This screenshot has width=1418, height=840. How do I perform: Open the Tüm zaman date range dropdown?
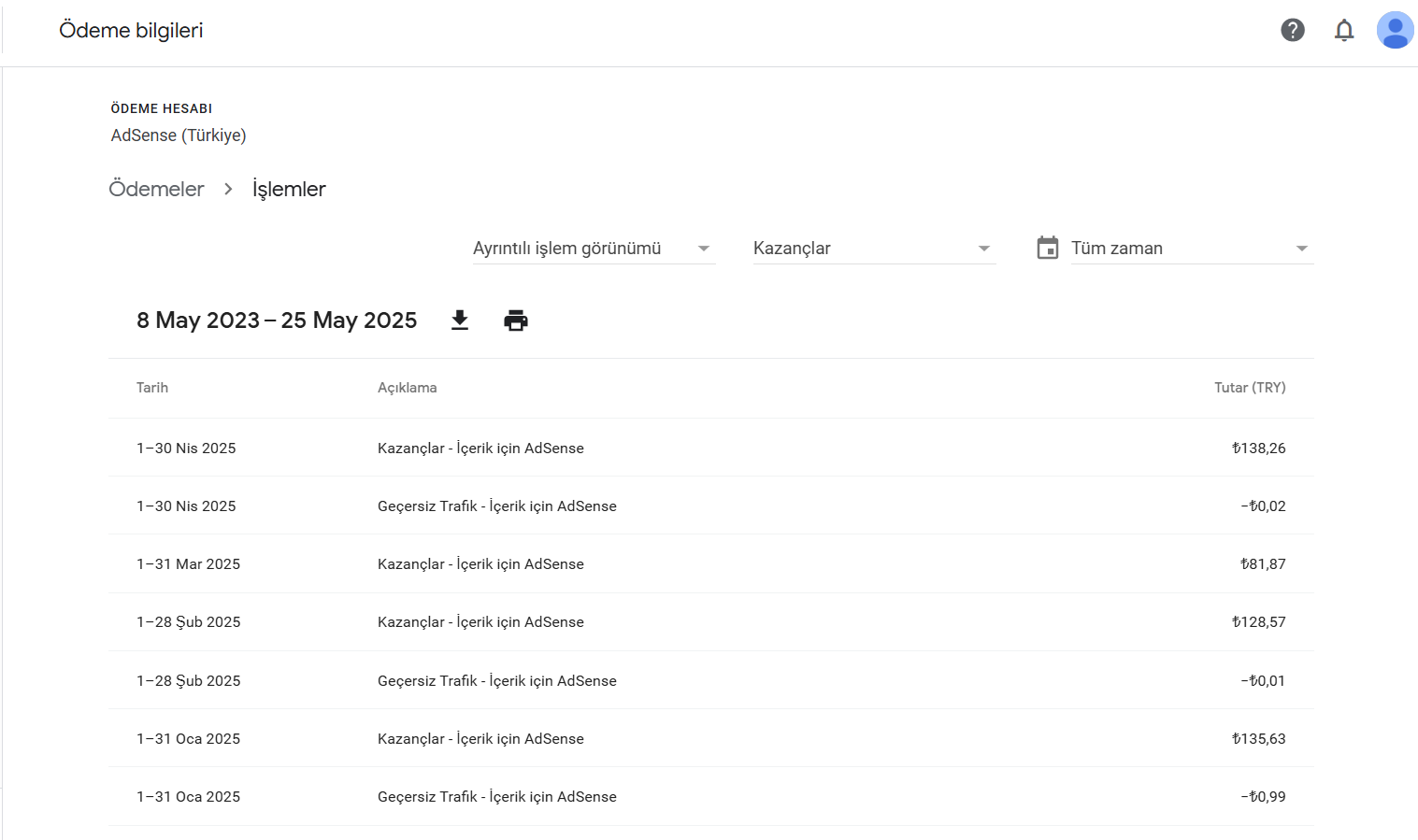coord(1193,248)
